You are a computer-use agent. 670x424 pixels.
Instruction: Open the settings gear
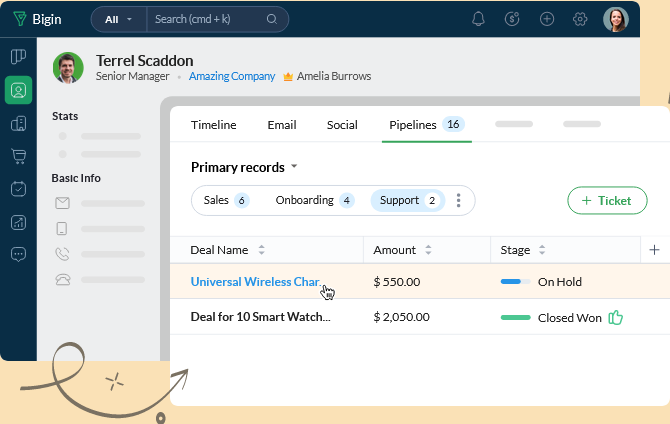pos(580,19)
